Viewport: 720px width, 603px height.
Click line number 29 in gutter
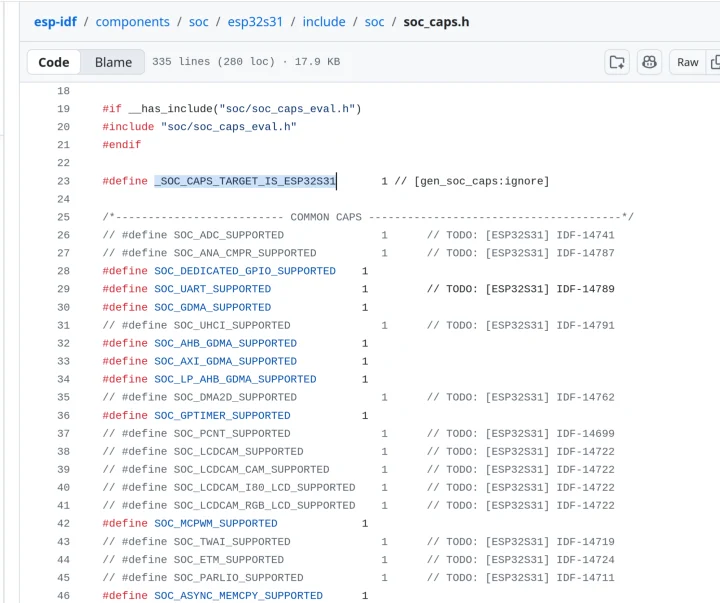pyautogui.click(x=63, y=289)
